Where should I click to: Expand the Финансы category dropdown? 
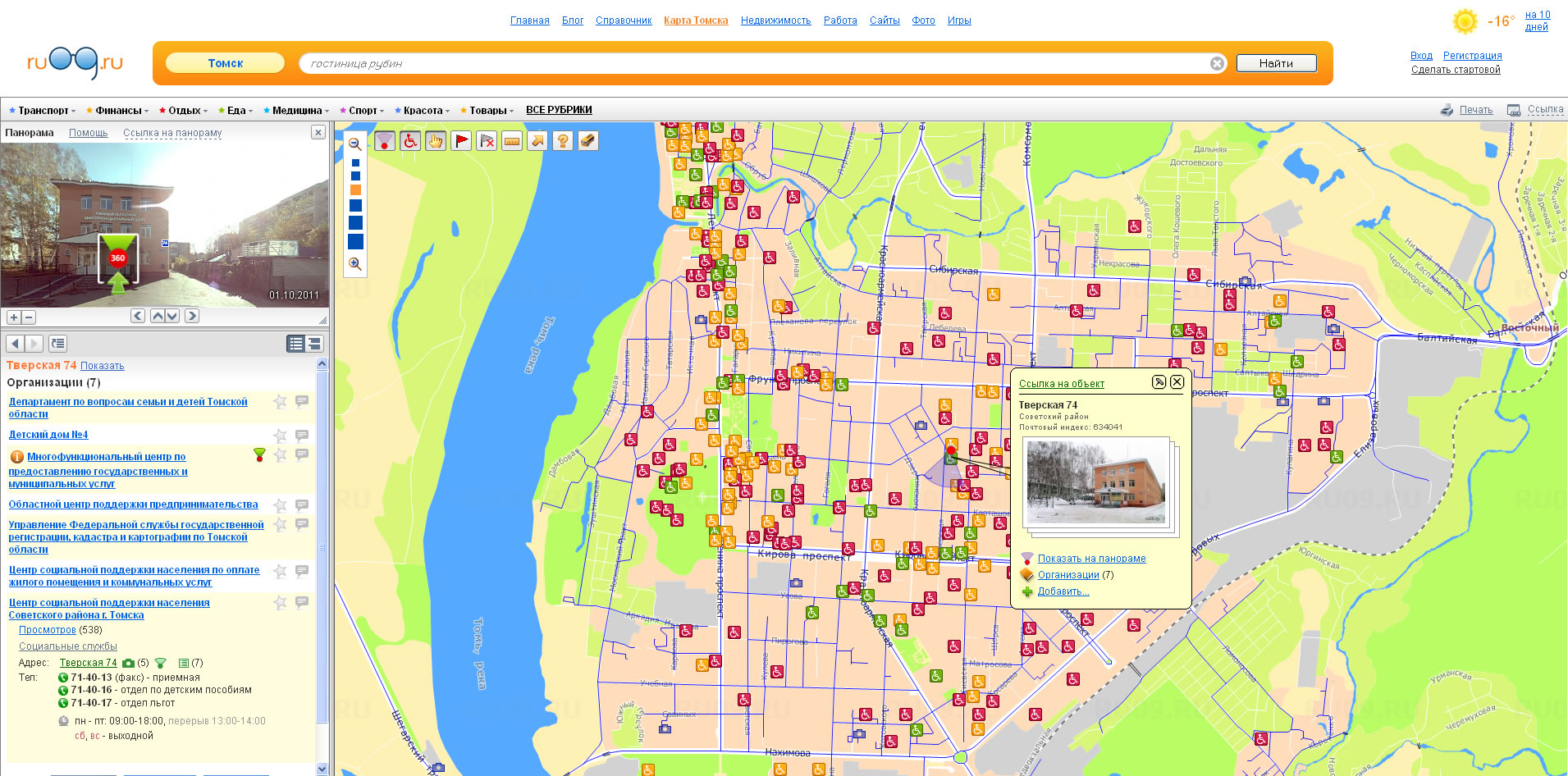coord(117,110)
